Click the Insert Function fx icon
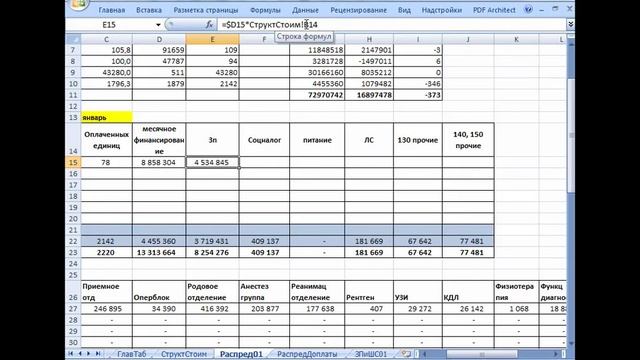The image size is (640, 360). point(209,25)
